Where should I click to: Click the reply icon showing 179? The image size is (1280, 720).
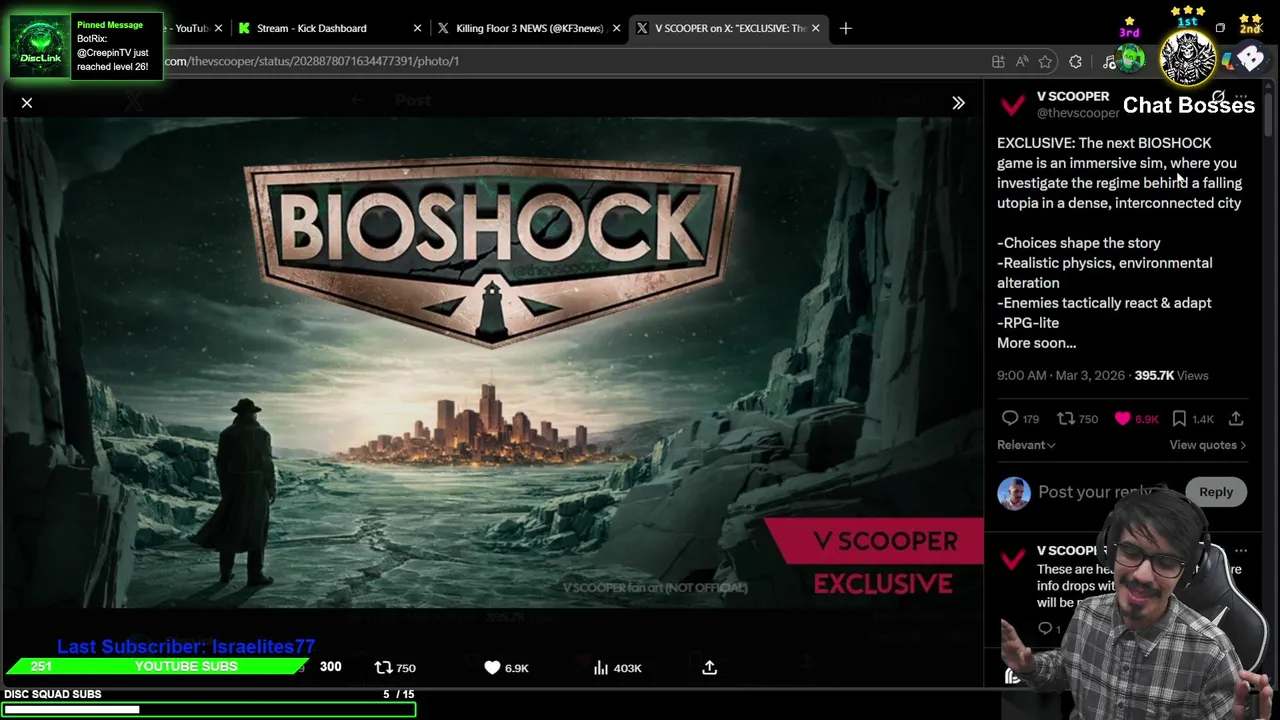click(x=1020, y=419)
